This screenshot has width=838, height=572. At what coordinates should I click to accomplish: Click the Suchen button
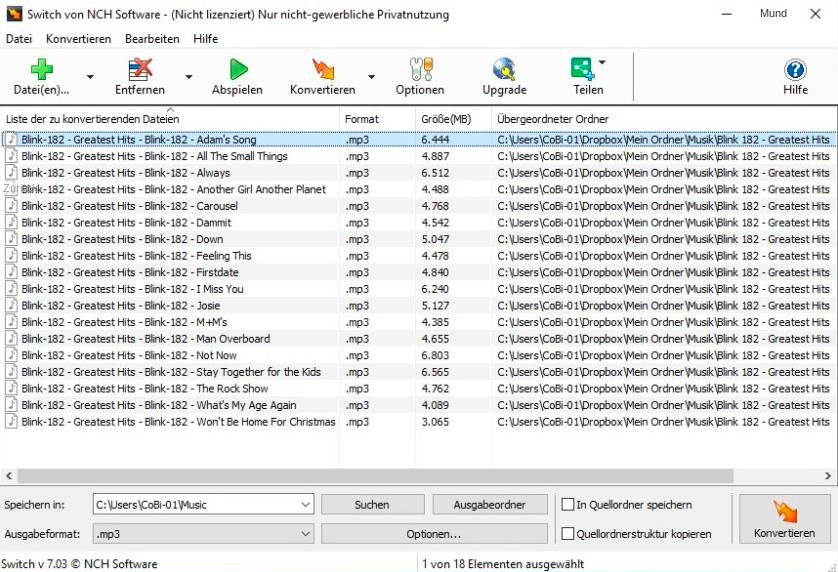(373, 504)
